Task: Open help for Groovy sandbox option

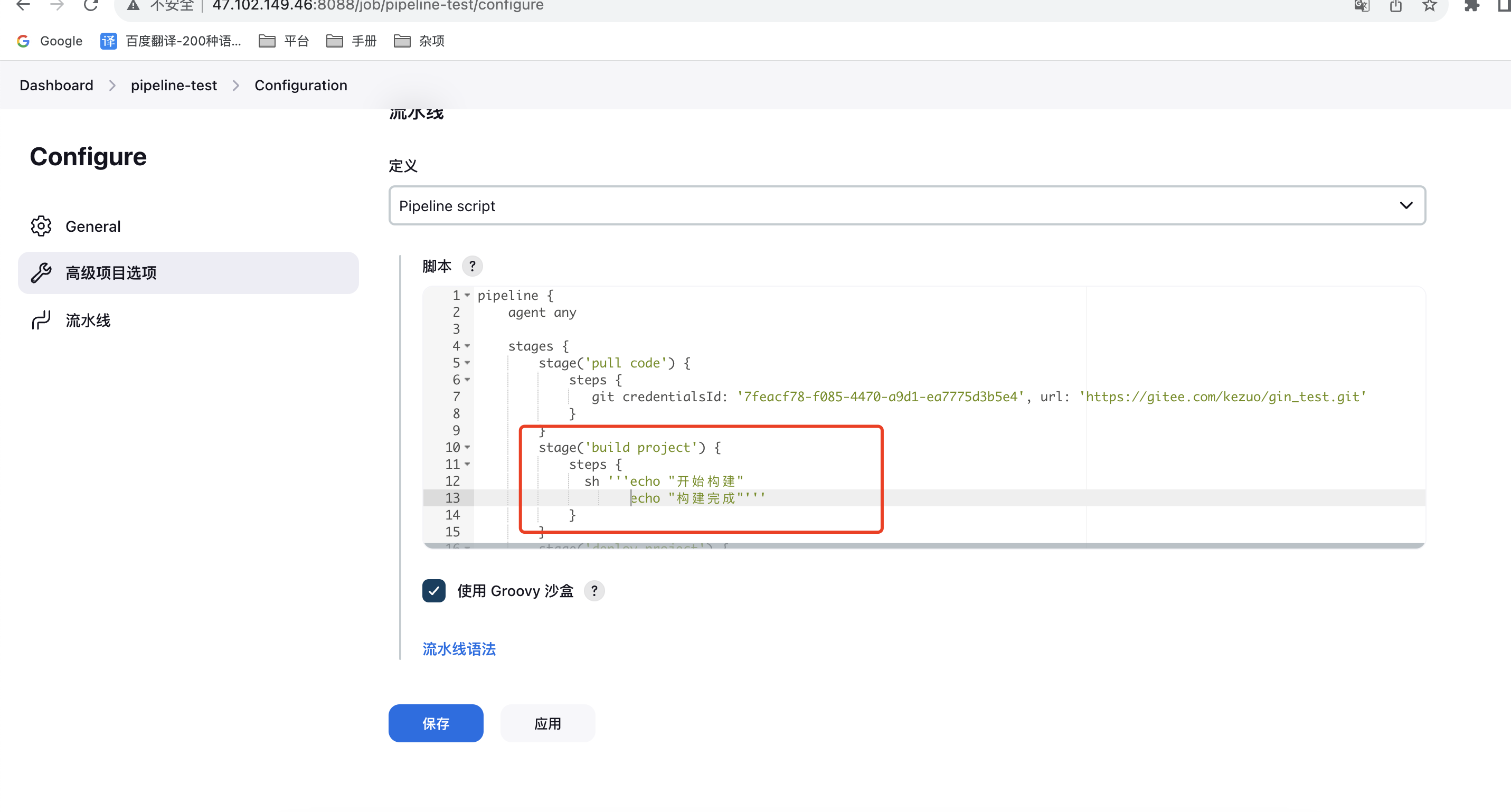Action: tap(594, 590)
